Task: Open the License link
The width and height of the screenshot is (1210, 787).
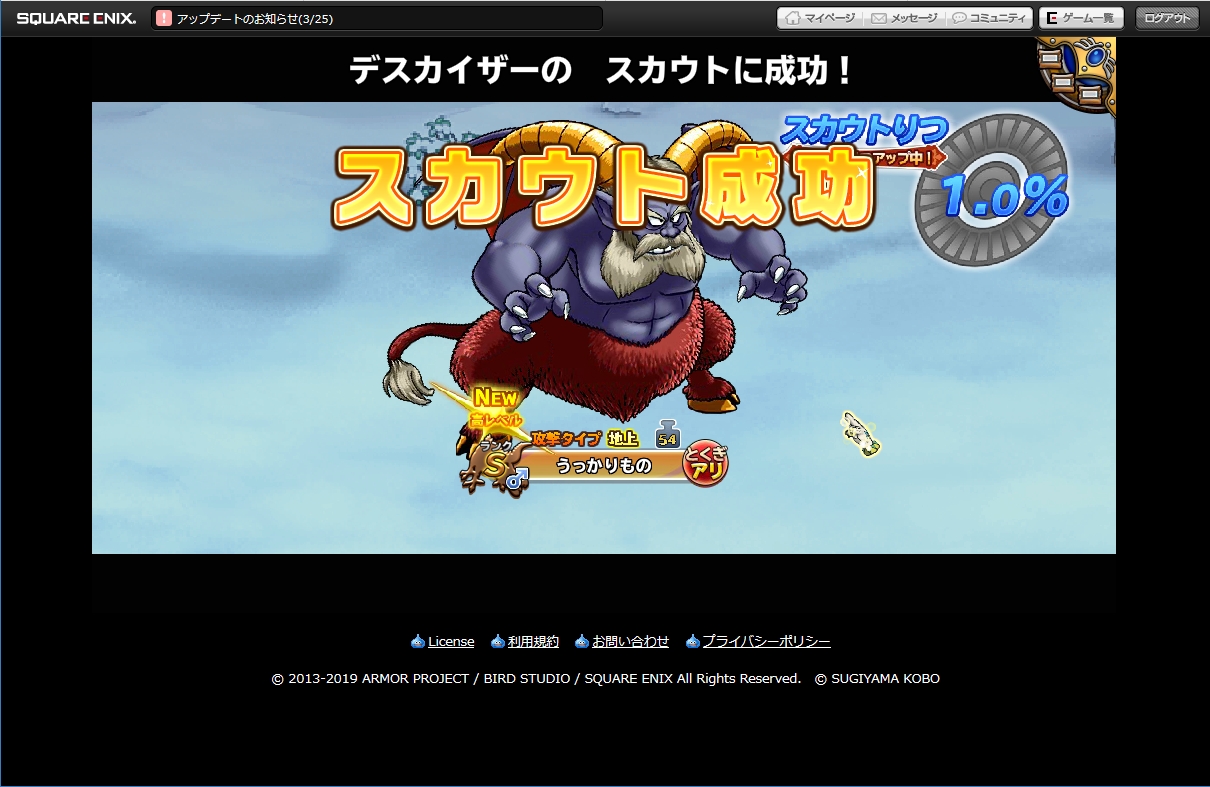Action: coord(451,642)
